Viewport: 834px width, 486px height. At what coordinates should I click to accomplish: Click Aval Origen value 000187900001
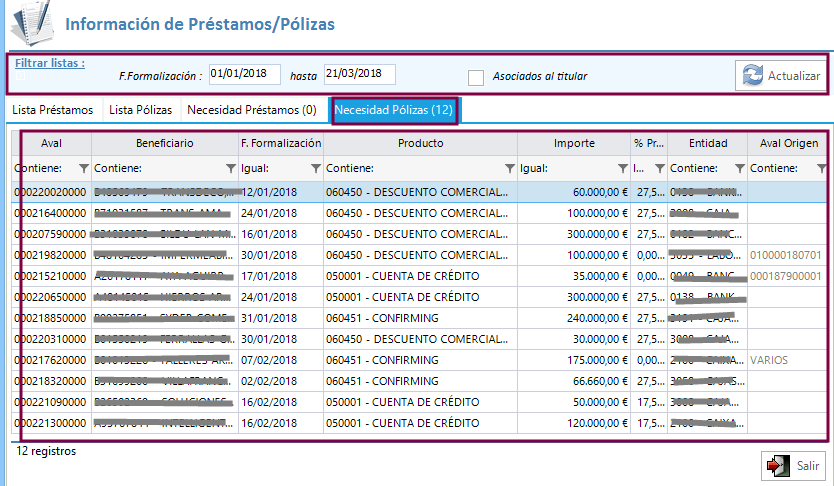point(786,276)
